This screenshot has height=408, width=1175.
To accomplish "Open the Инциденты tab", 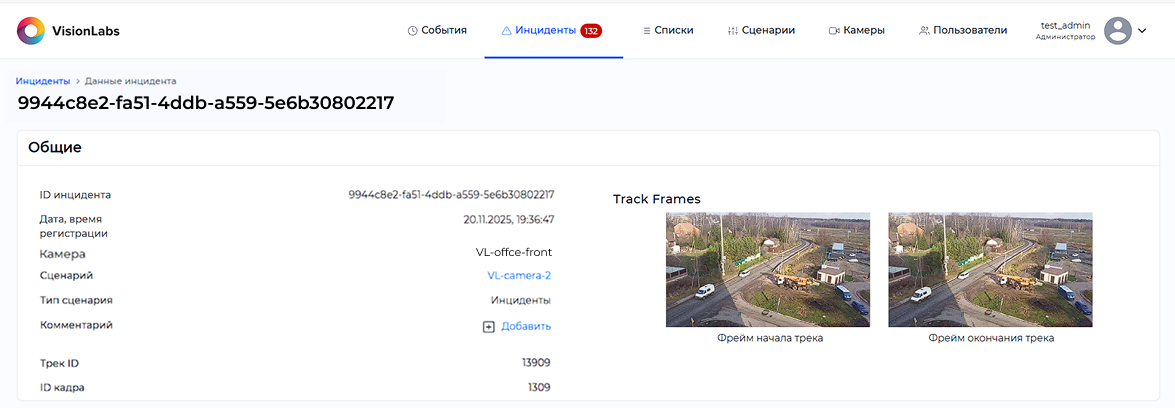I will pyautogui.click(x=552, y=31).
